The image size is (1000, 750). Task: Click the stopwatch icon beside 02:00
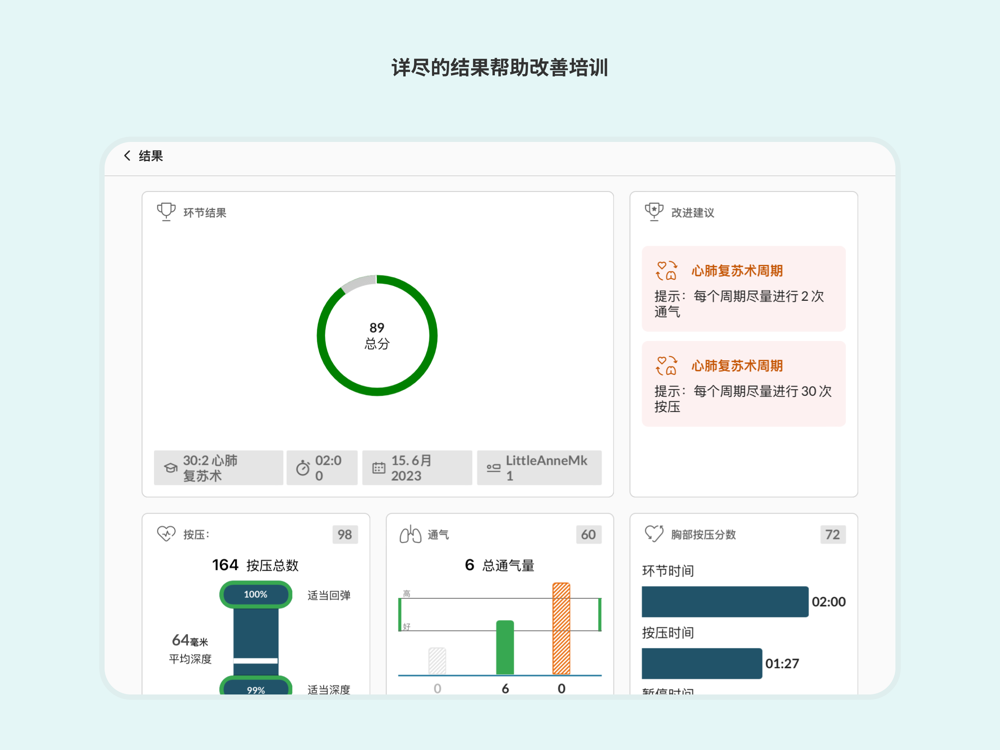click(x=303, y=468)
